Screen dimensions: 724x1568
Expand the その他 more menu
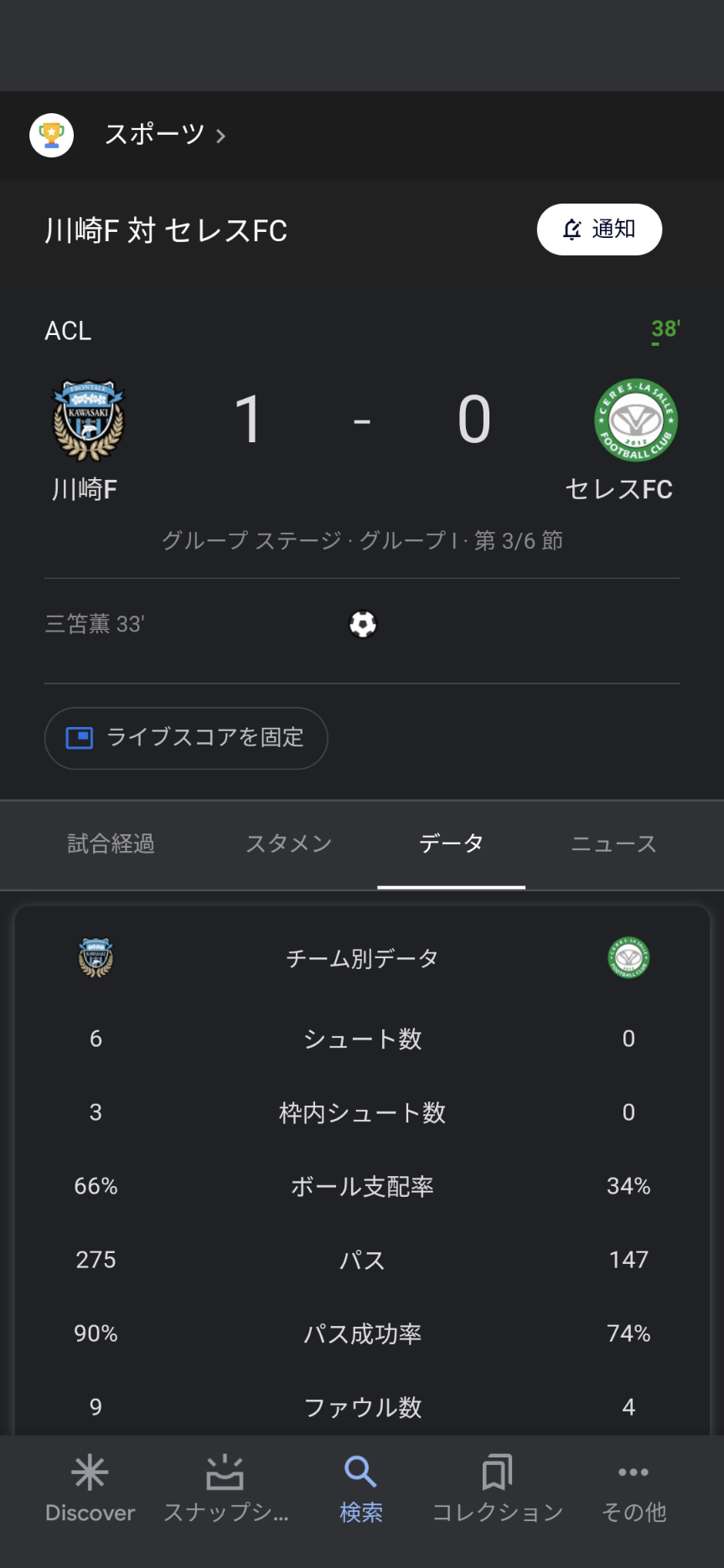click(633, 1473)
